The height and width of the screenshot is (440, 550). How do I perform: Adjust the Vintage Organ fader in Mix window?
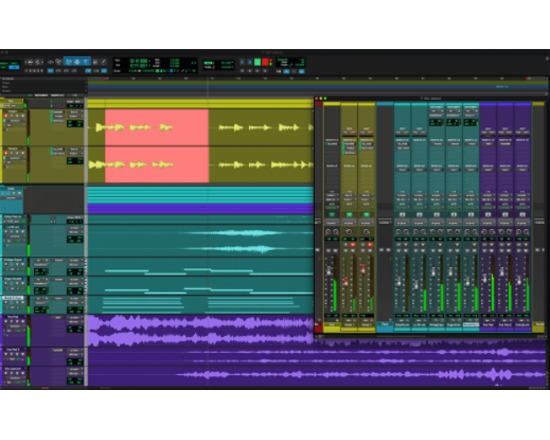433,272
